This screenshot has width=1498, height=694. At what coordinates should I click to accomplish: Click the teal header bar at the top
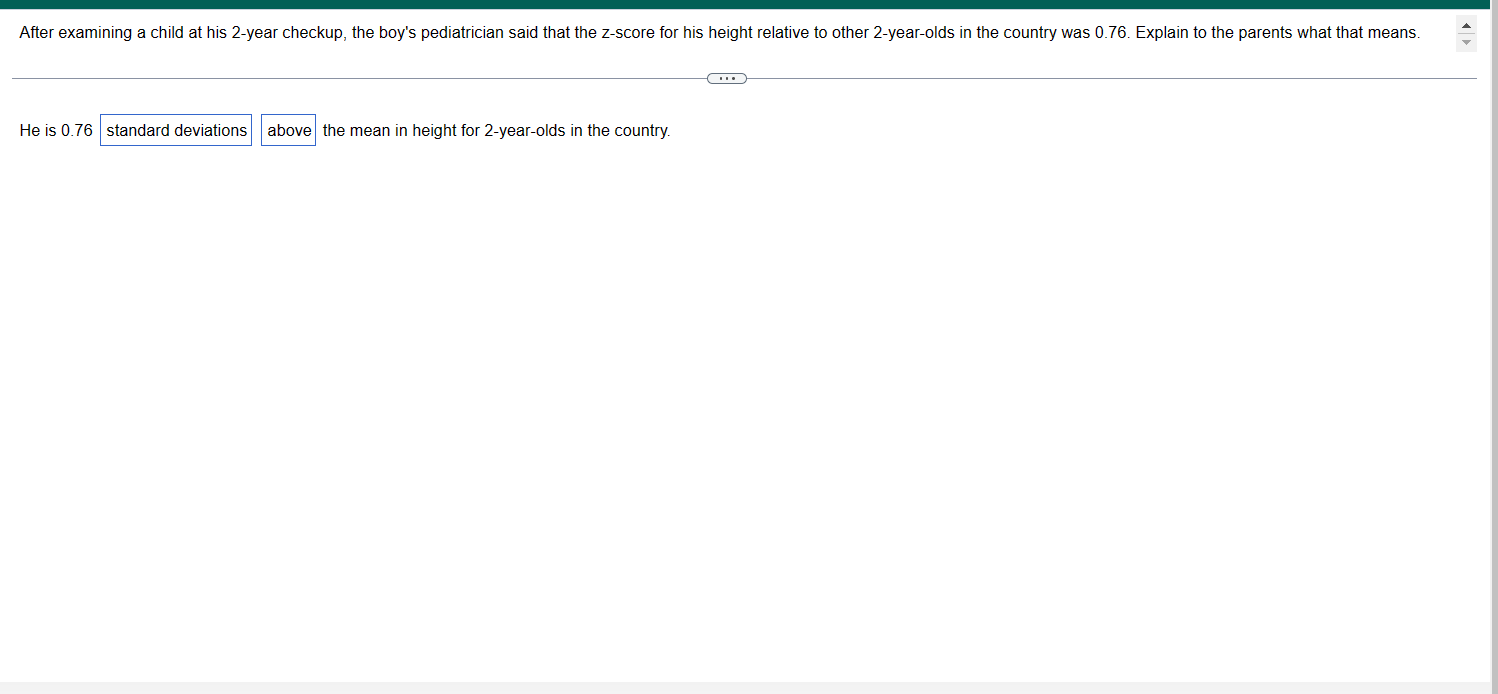click(740, 4)
